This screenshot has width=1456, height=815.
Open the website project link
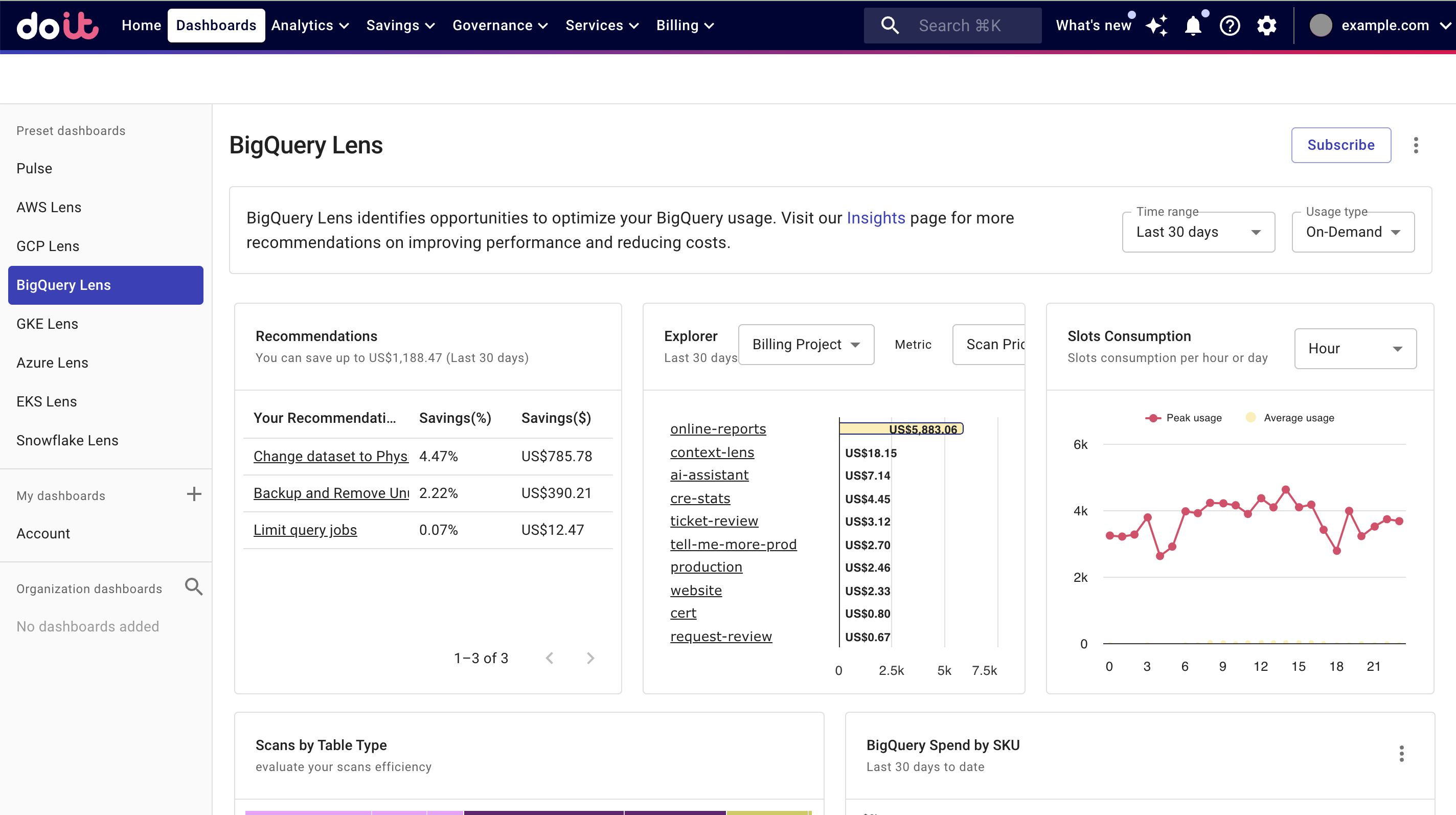click(x=696, y=591)
